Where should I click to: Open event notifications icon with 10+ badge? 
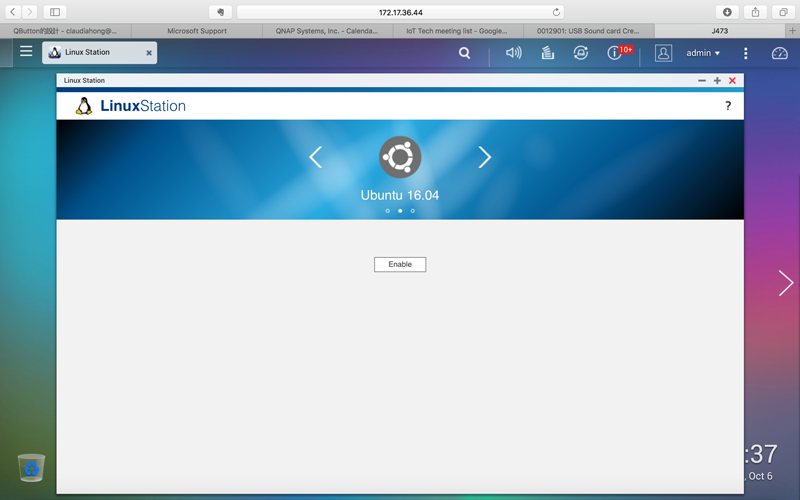[615, 53]
